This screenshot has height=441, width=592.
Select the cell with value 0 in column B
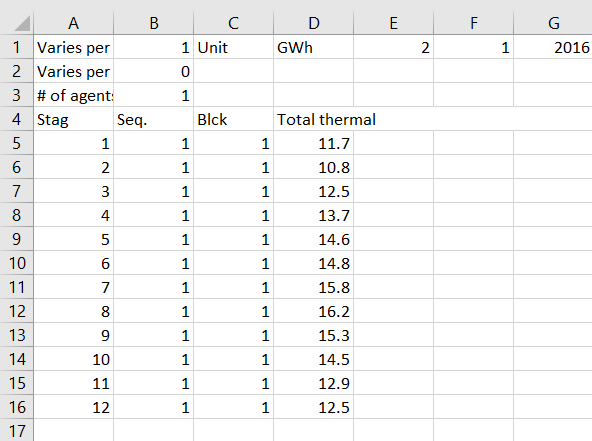pyautogui.click(x=153, y=71)
